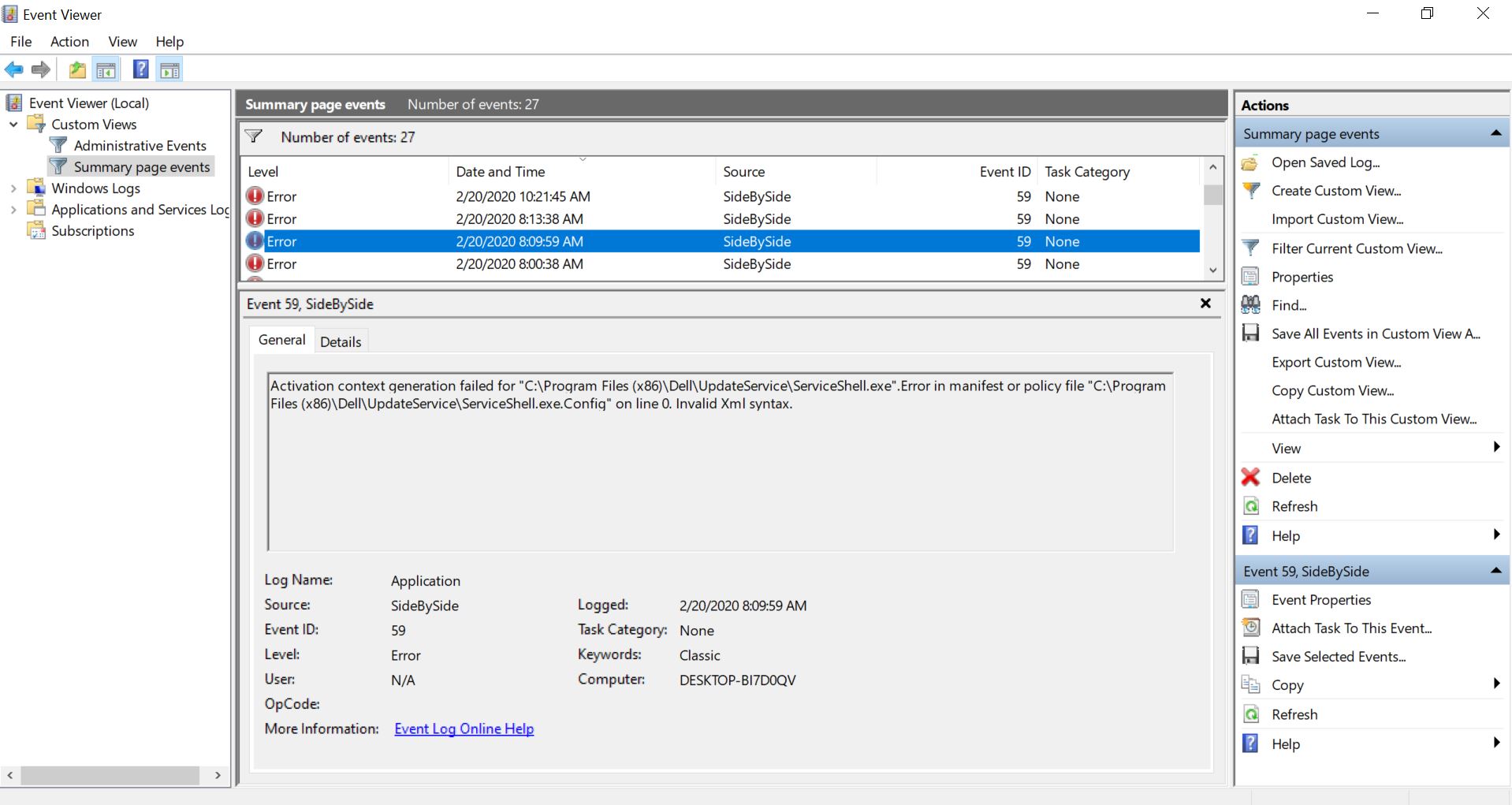The image size is (1512, 805).
Task: Select the General tab
Action: [x=281, y=340]
